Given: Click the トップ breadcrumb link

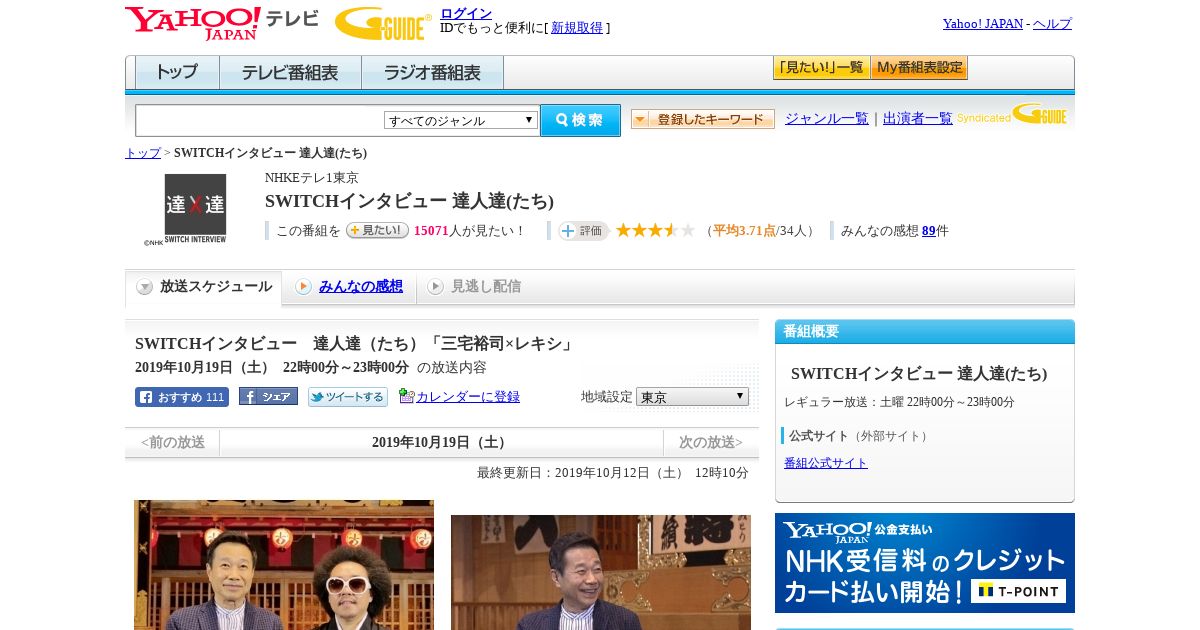Looking at the screenshot, I should 143,153.
